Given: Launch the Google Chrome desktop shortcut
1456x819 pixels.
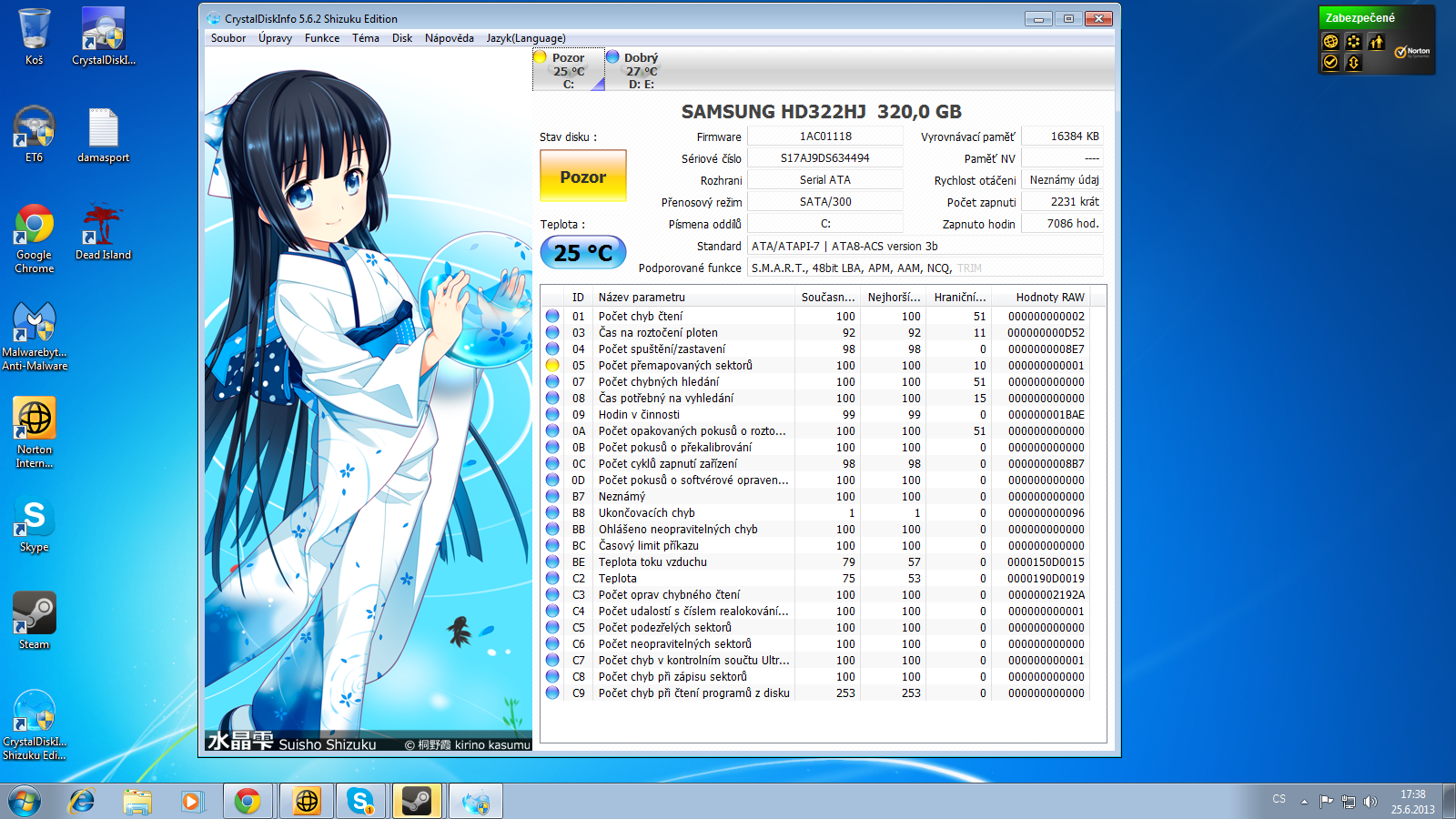Looking at the screenshot, I should pos(34,238).
